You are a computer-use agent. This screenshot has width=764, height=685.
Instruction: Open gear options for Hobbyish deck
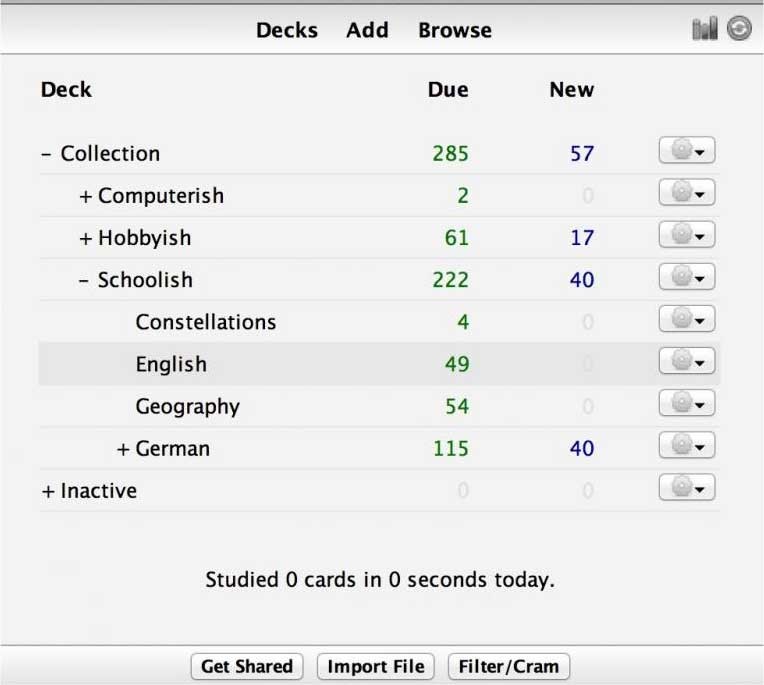pos(687,236)
